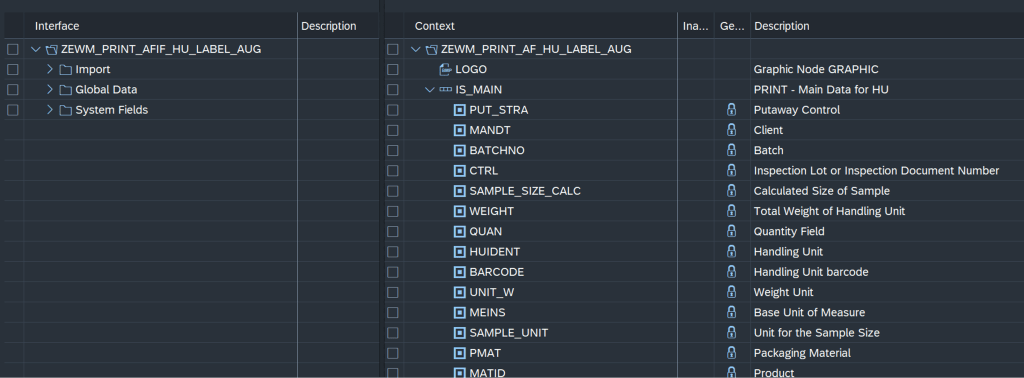
Task: Collapse the ZEWM_PRINT_AF_HU_LABEL_AUG context node
Action: pyautogui.click(x=416, y=50)
